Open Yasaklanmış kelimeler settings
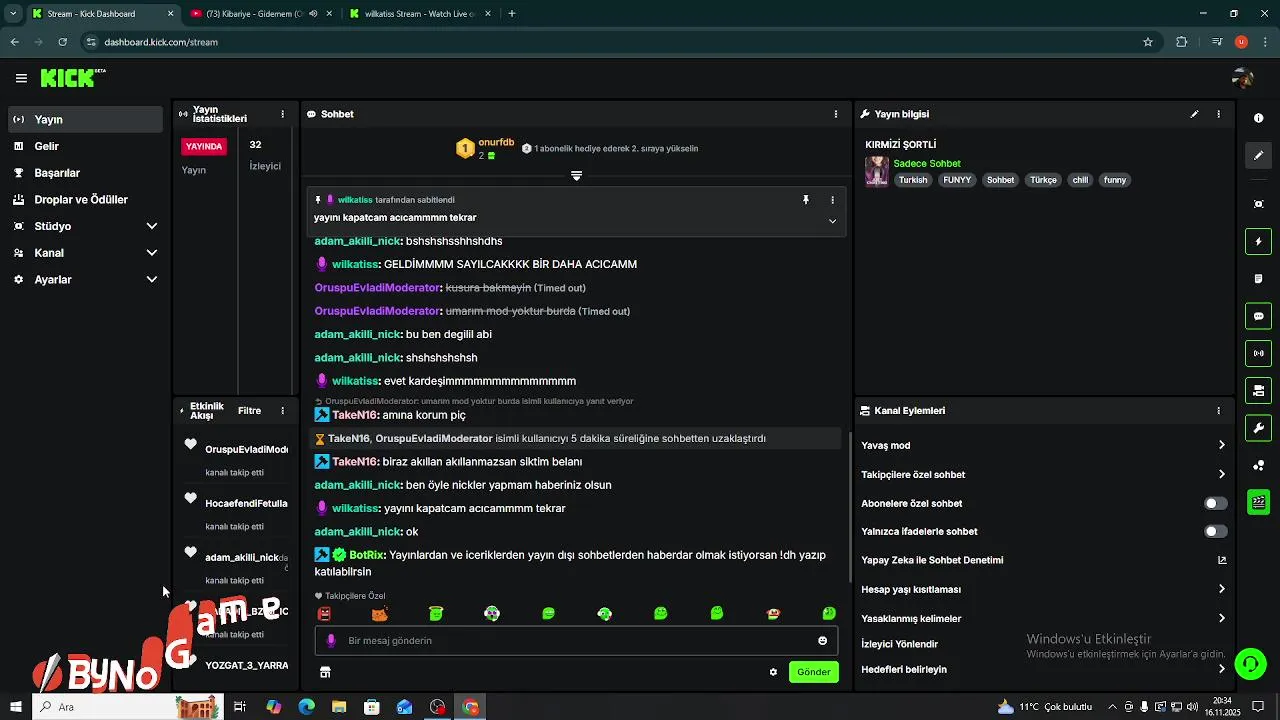Image resolution: width=1280 pixels, height=720 pixels. 1044,618
